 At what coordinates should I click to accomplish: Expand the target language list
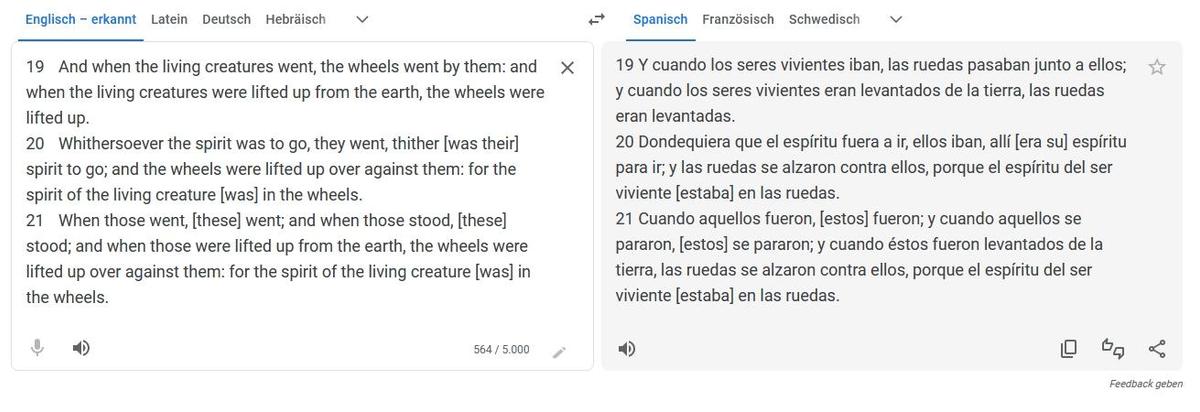coord(896,19)
